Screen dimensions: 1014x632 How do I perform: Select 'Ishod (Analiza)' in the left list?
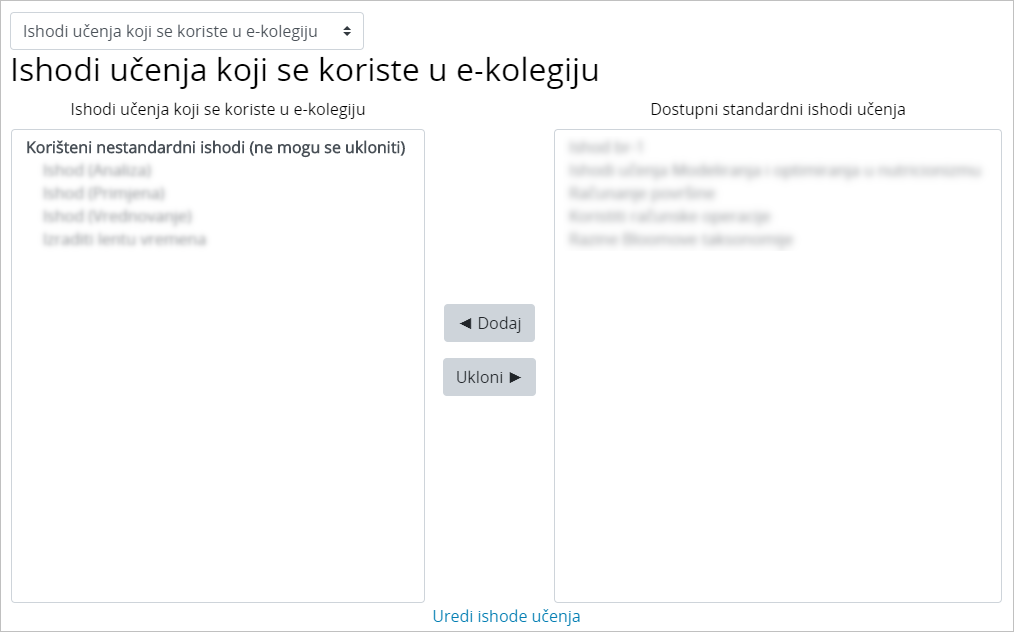[x=97, y=170]
